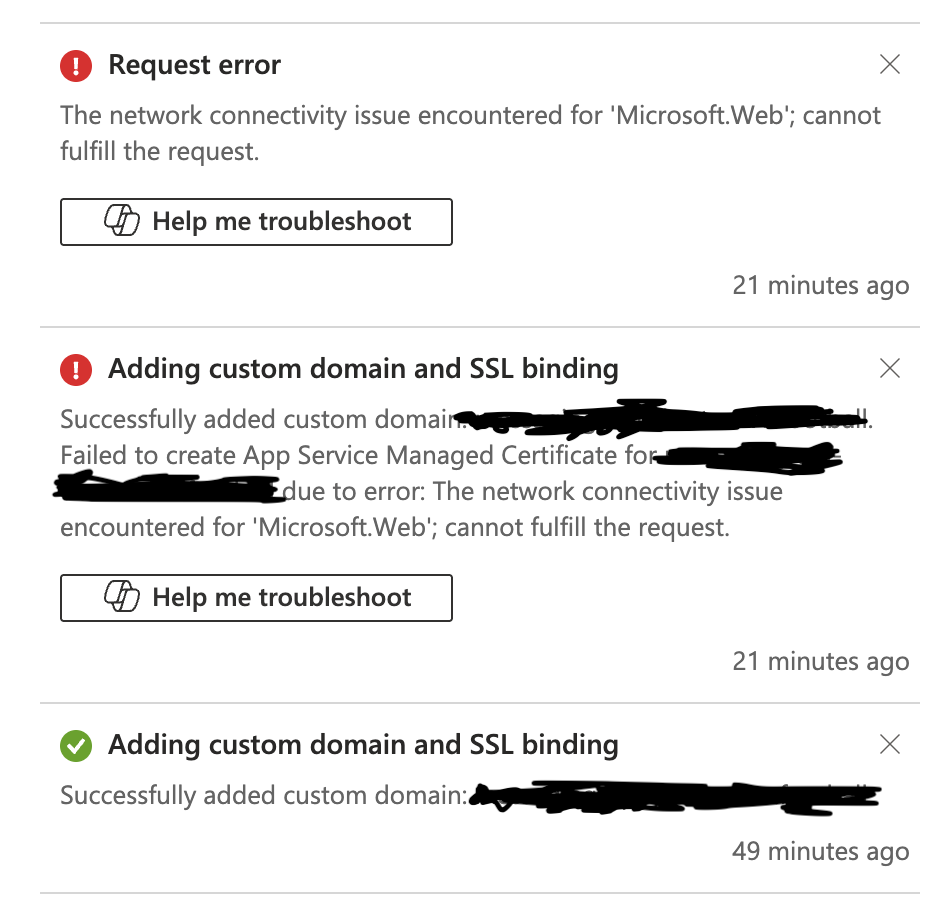Open the failed 'Adding custom domain and SSL binding' title
Viewport: 952px width, 908px height.
tap(363, 368)
